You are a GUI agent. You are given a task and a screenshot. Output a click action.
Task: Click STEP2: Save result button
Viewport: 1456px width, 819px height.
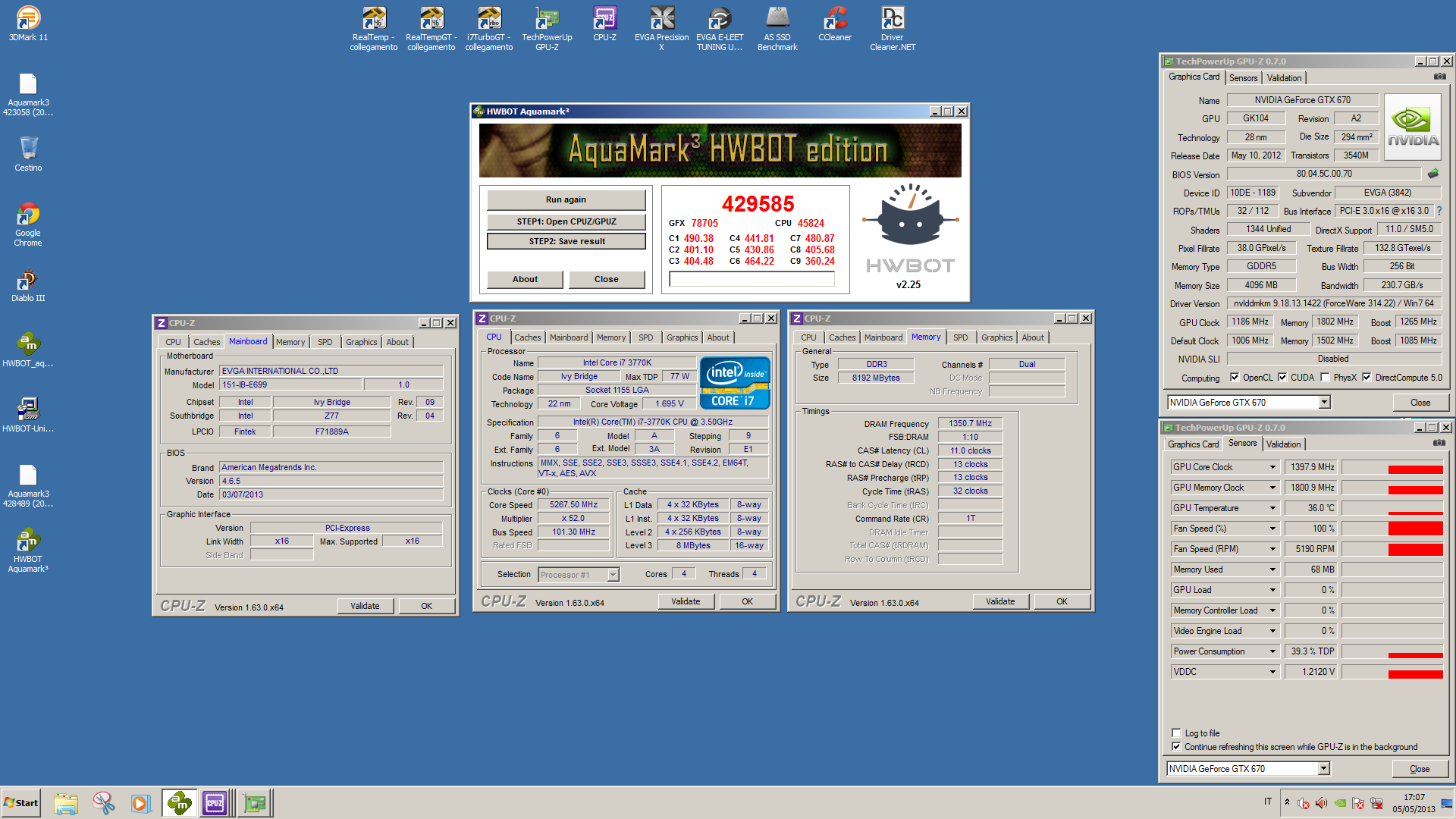pyautogui.click(x=566, y=241)
